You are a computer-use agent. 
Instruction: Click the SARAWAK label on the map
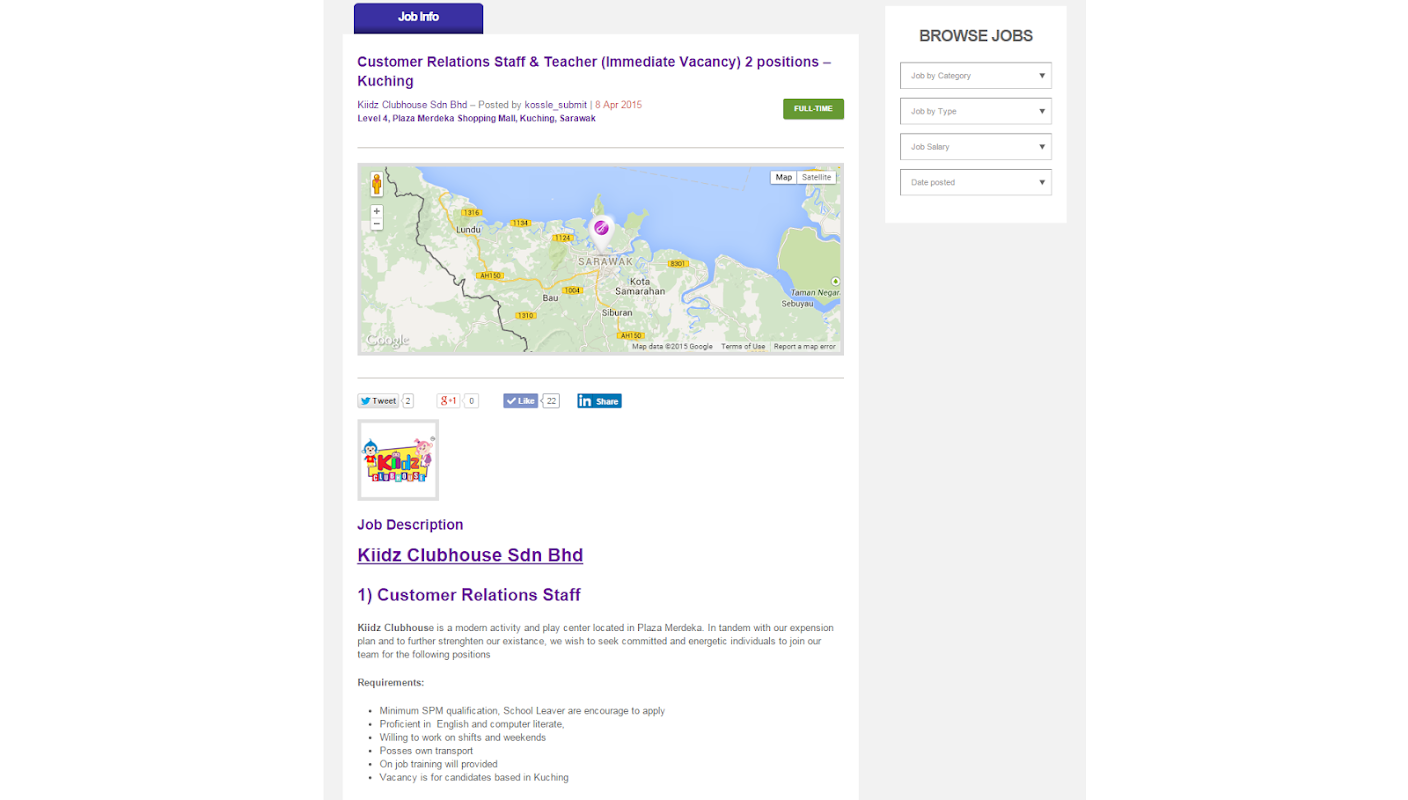coord(606,261)
